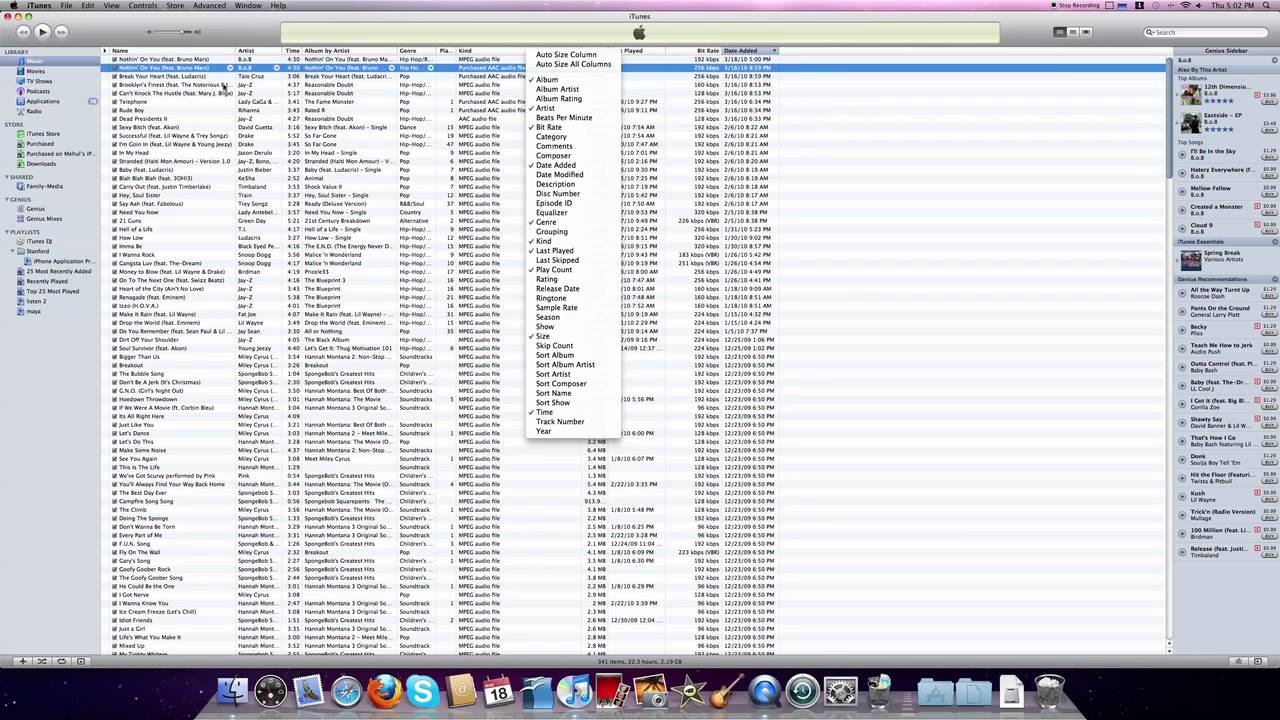
Task: Uncheck Time column in context menu
Action: (x=544, y=412)
